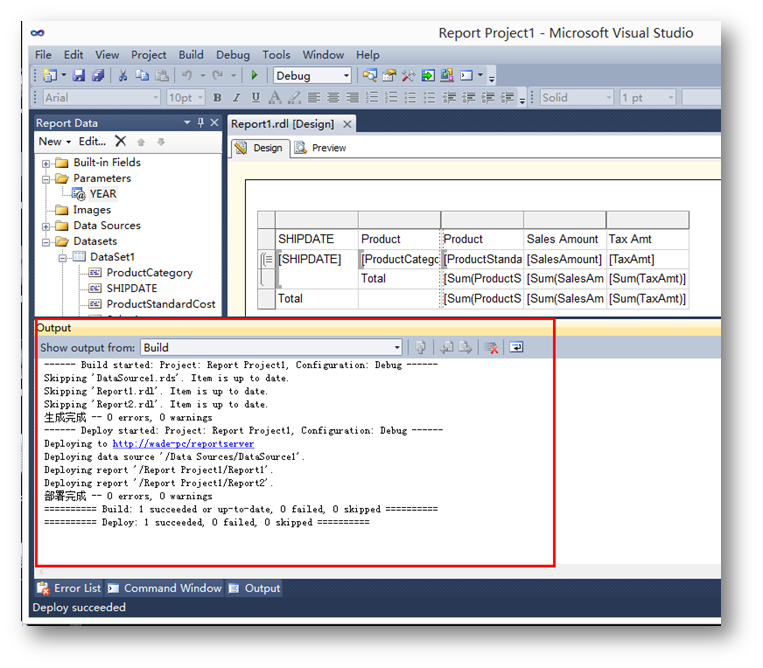Switch to the Error List tab
This screenshot has width=763, height=668.
tap(69, 588)
